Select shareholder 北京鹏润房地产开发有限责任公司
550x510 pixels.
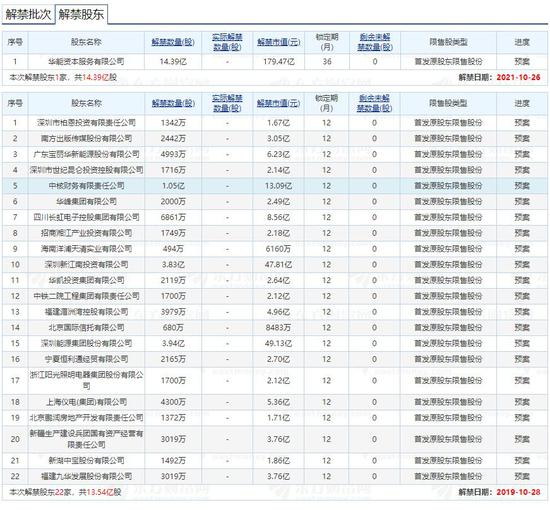coord(86,418)
